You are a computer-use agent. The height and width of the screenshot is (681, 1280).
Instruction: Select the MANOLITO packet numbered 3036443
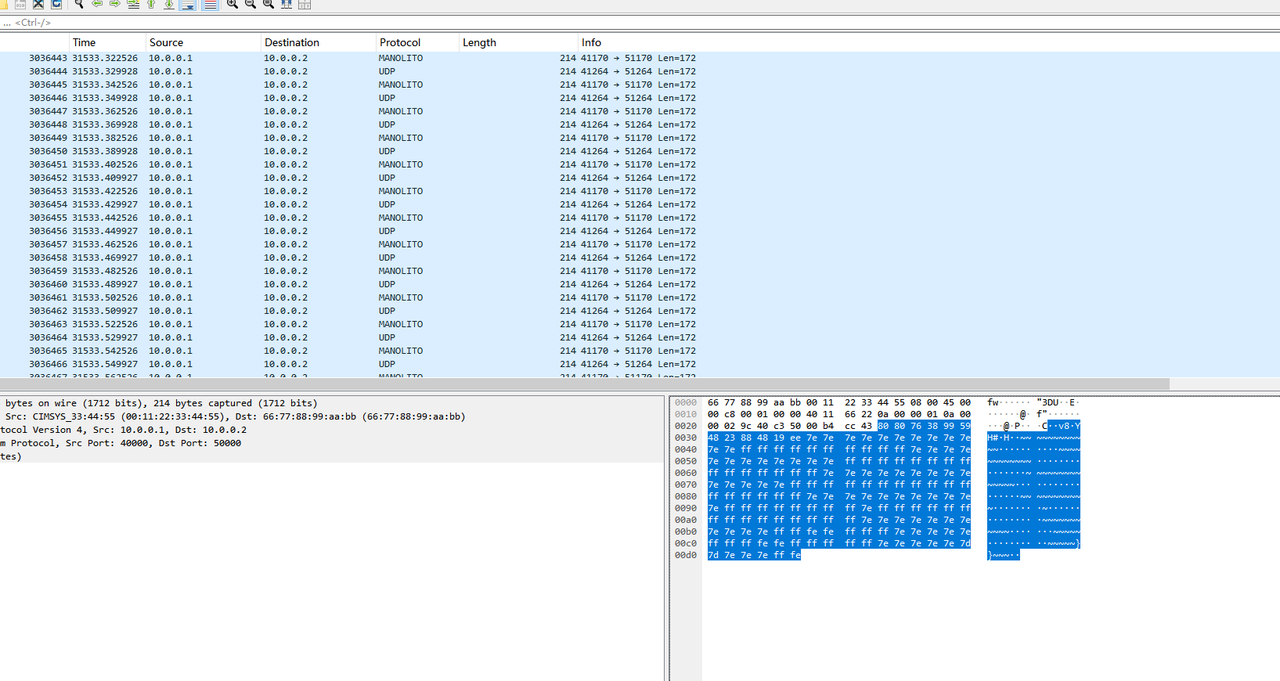point(300,57)
